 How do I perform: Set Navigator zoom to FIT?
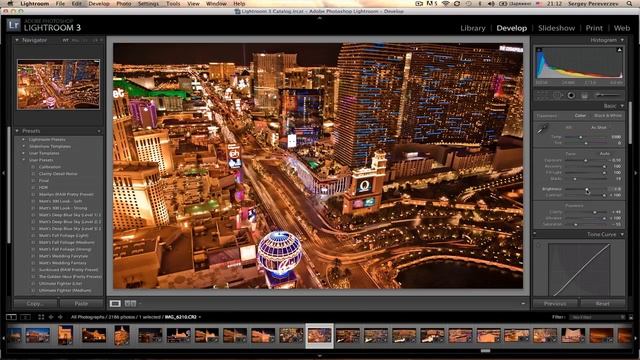point(65,40)
